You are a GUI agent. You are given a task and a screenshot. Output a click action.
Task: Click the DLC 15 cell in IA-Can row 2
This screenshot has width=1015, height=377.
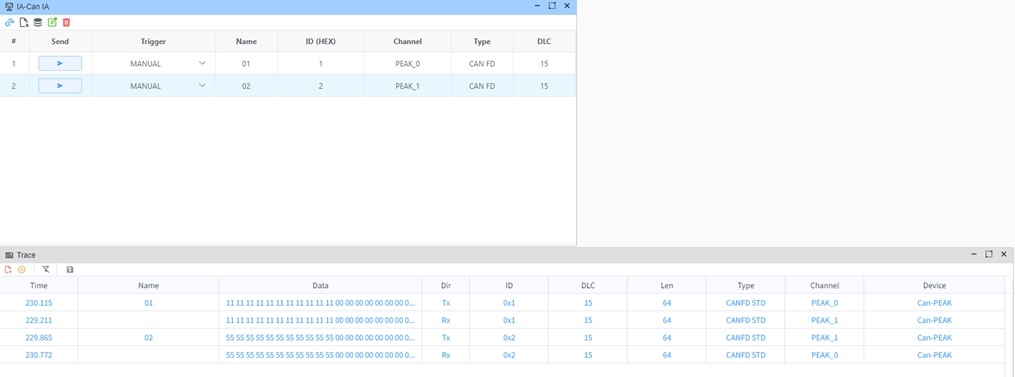coord(544,86)
